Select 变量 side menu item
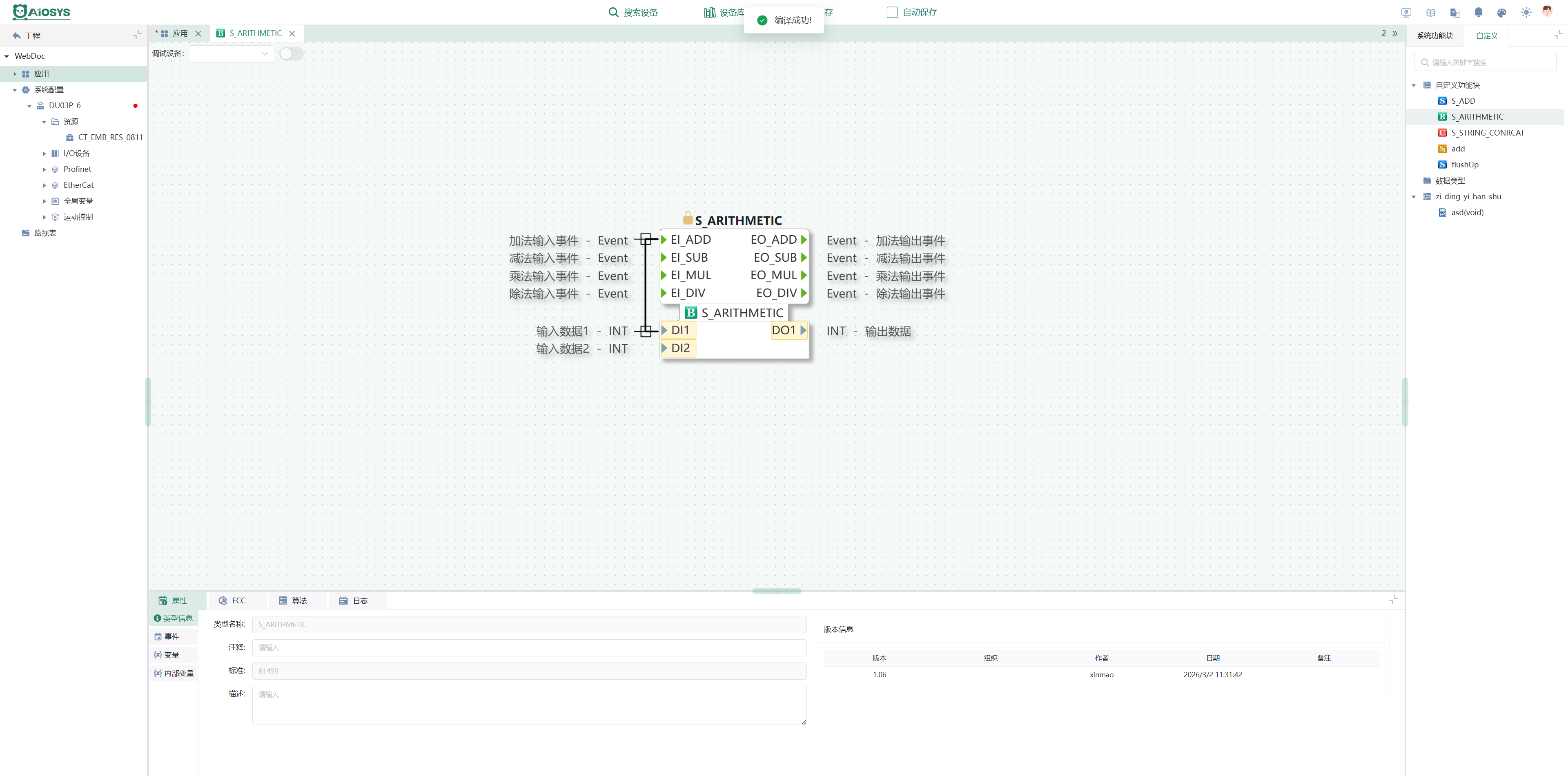 (x=174, y=655)
